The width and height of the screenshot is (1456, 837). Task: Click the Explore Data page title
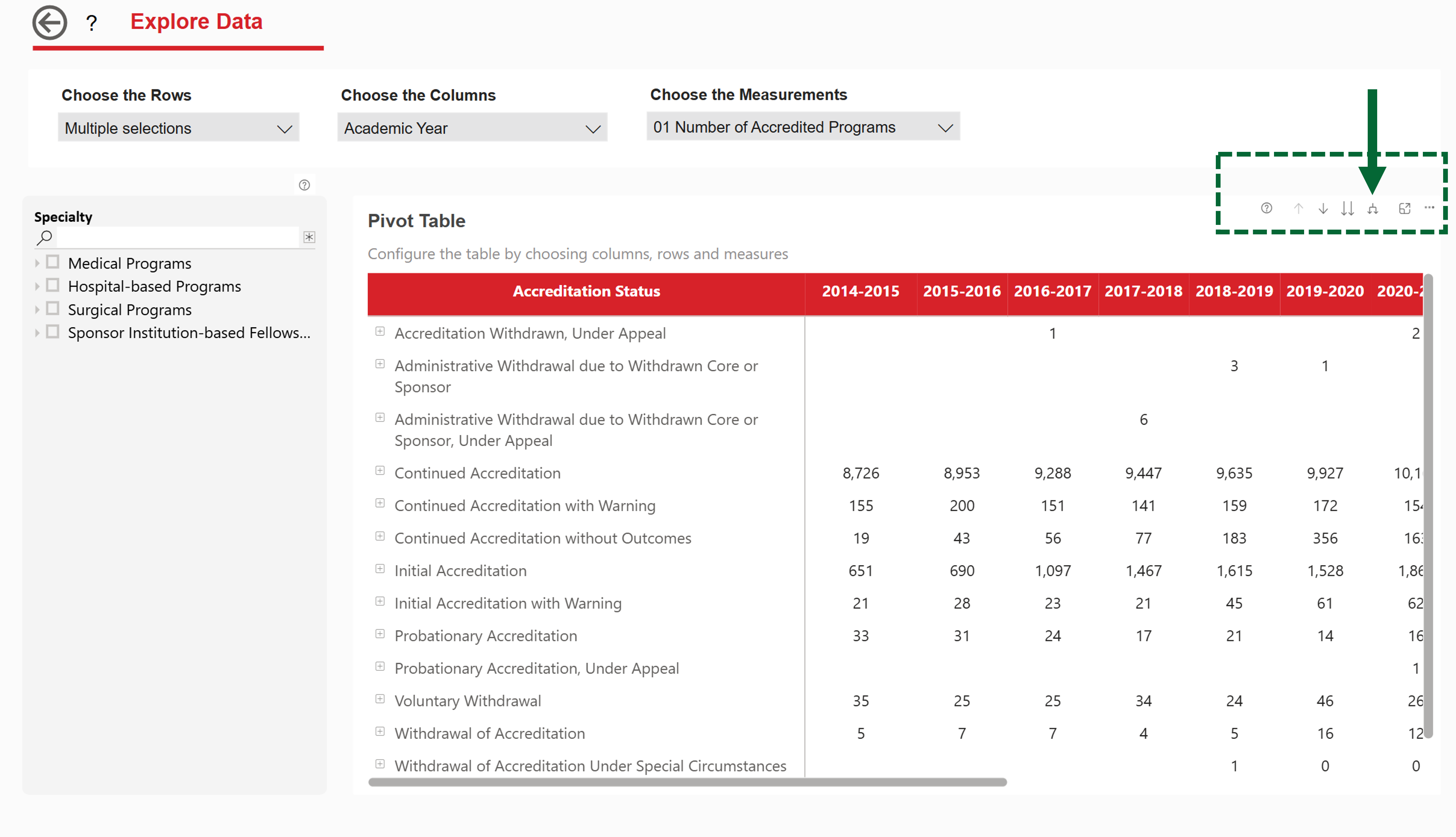pyautogui.click(x=196, y=22)
